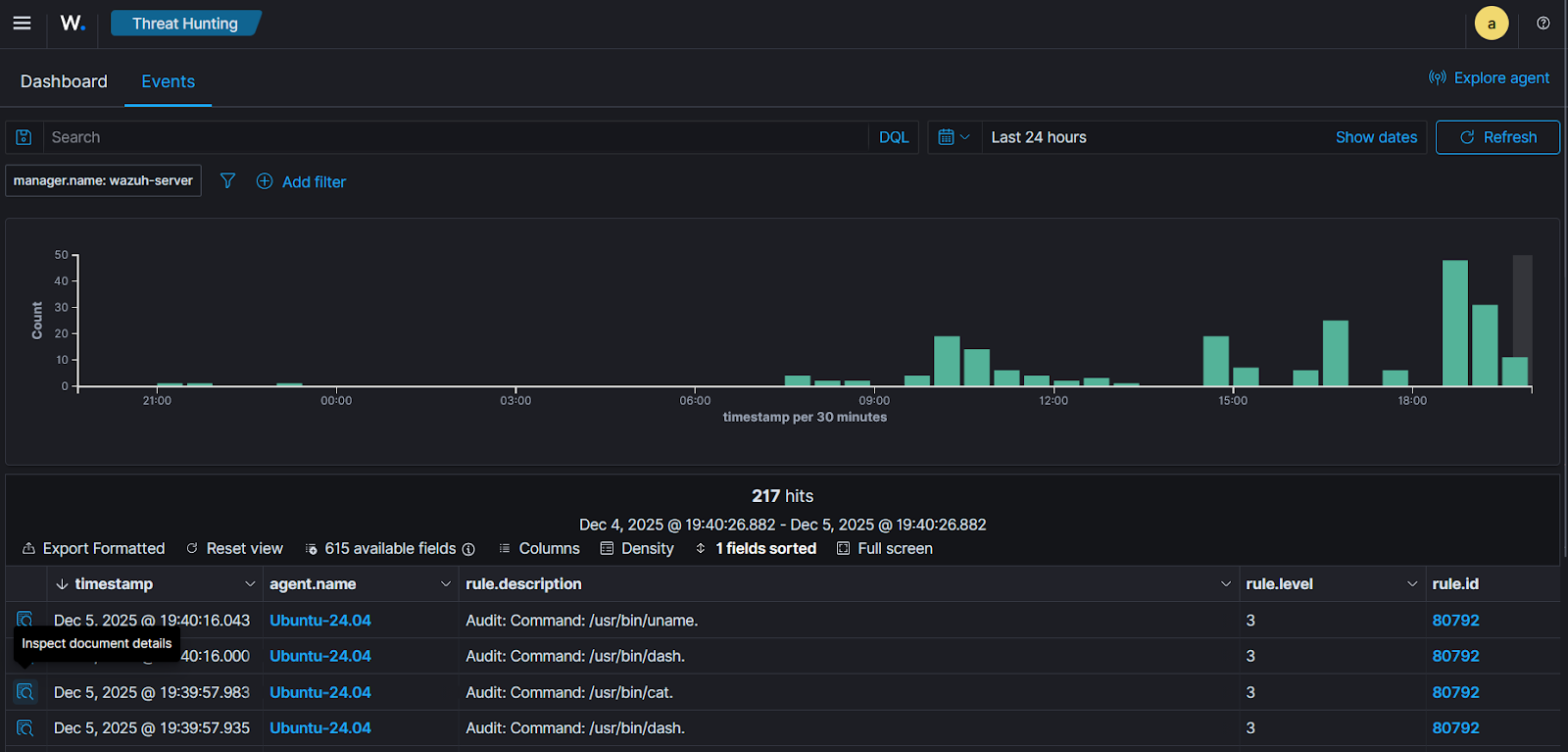Image resolution: width=1568 pixels, height=752 pixels.
Task: Open user avatar 'a' menu
Action: tap(1491, 24)
